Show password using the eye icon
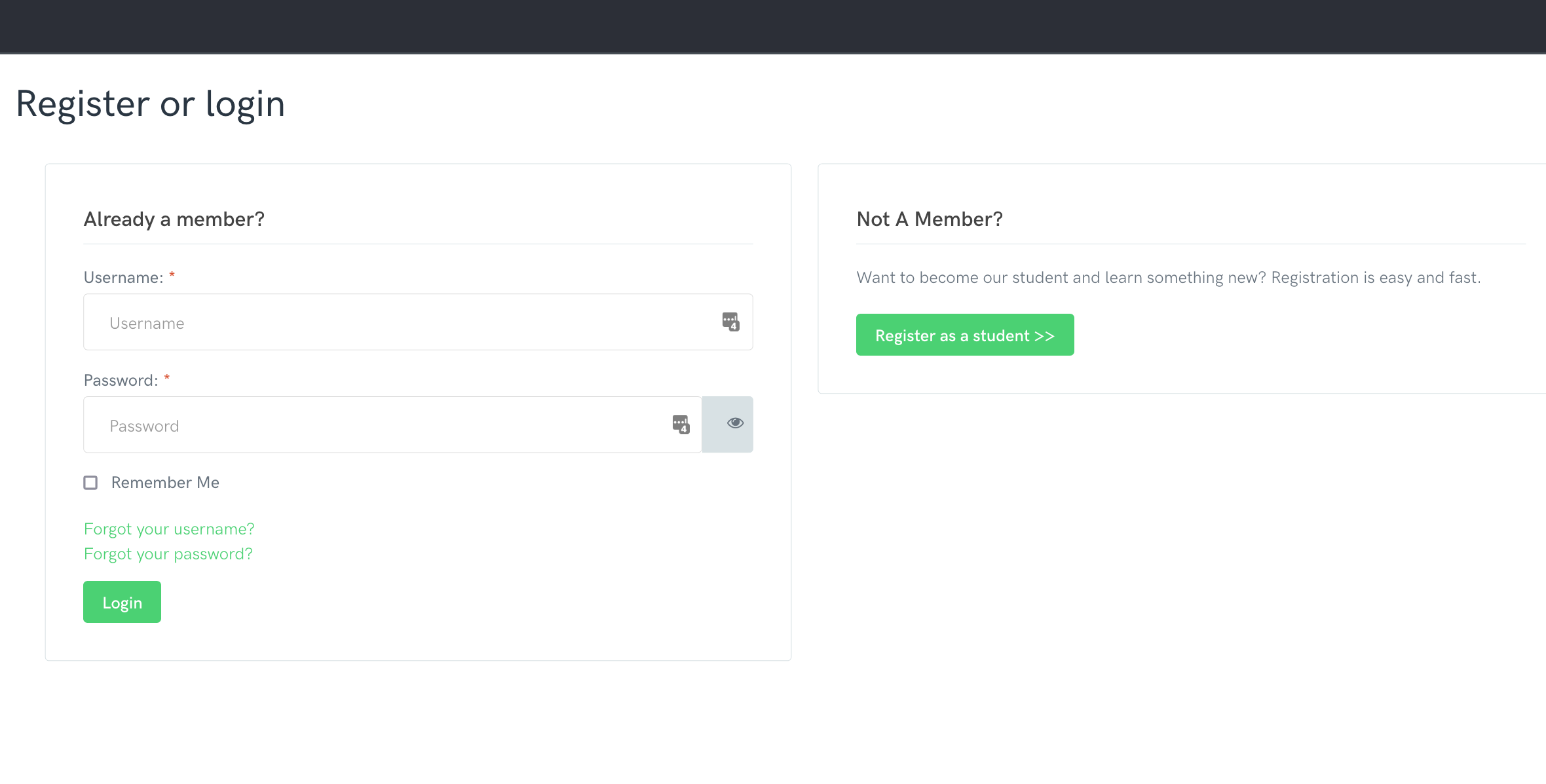This screenshot has width=1546, height=784. pos(734,424)
